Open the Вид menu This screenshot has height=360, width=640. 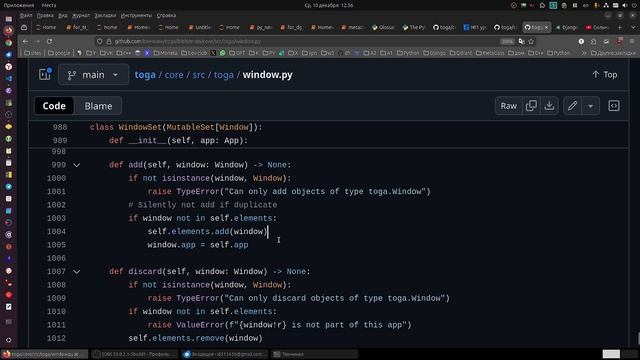point(62,16)
